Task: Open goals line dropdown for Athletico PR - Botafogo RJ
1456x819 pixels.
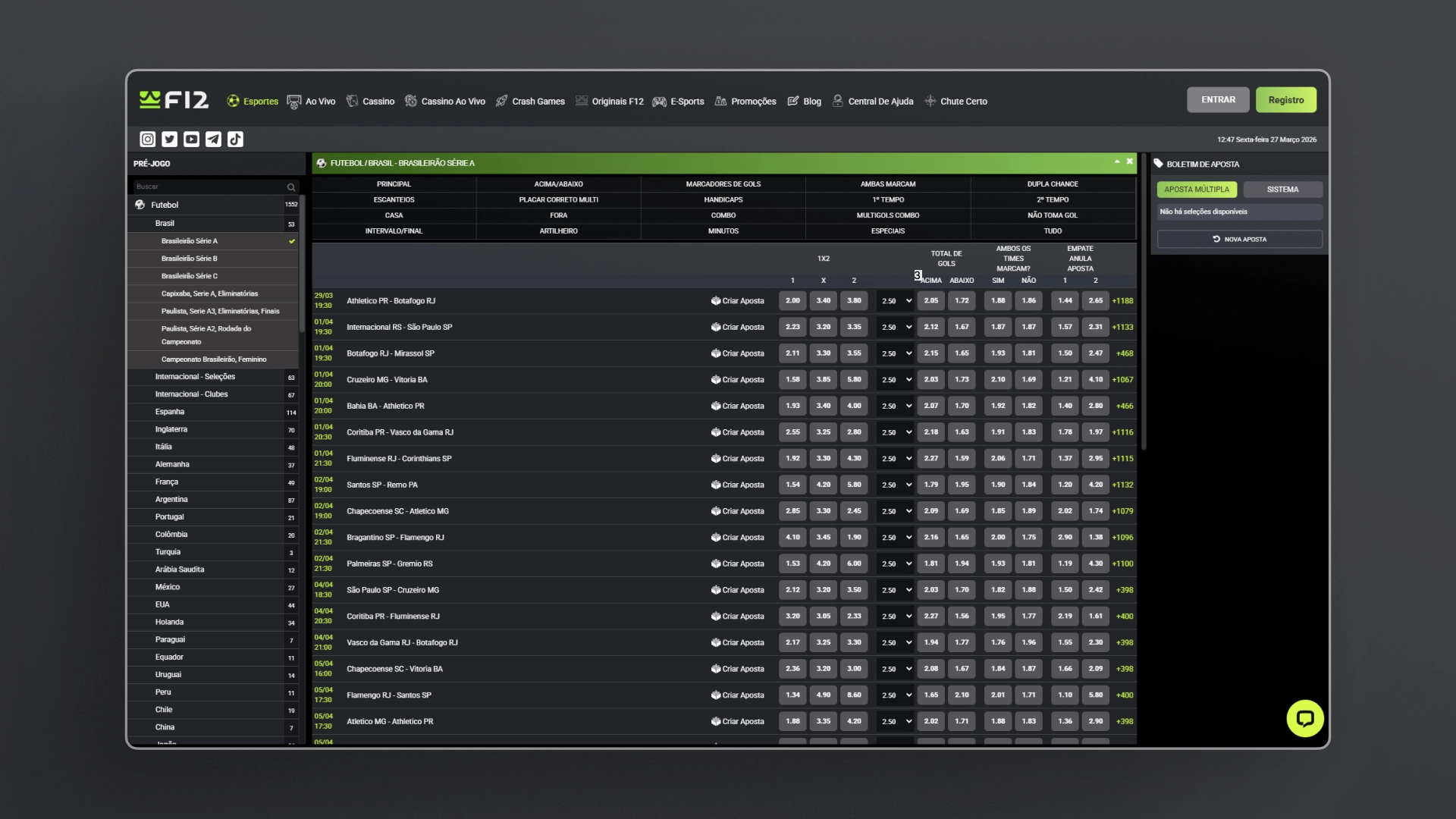Action: (896, 301)
